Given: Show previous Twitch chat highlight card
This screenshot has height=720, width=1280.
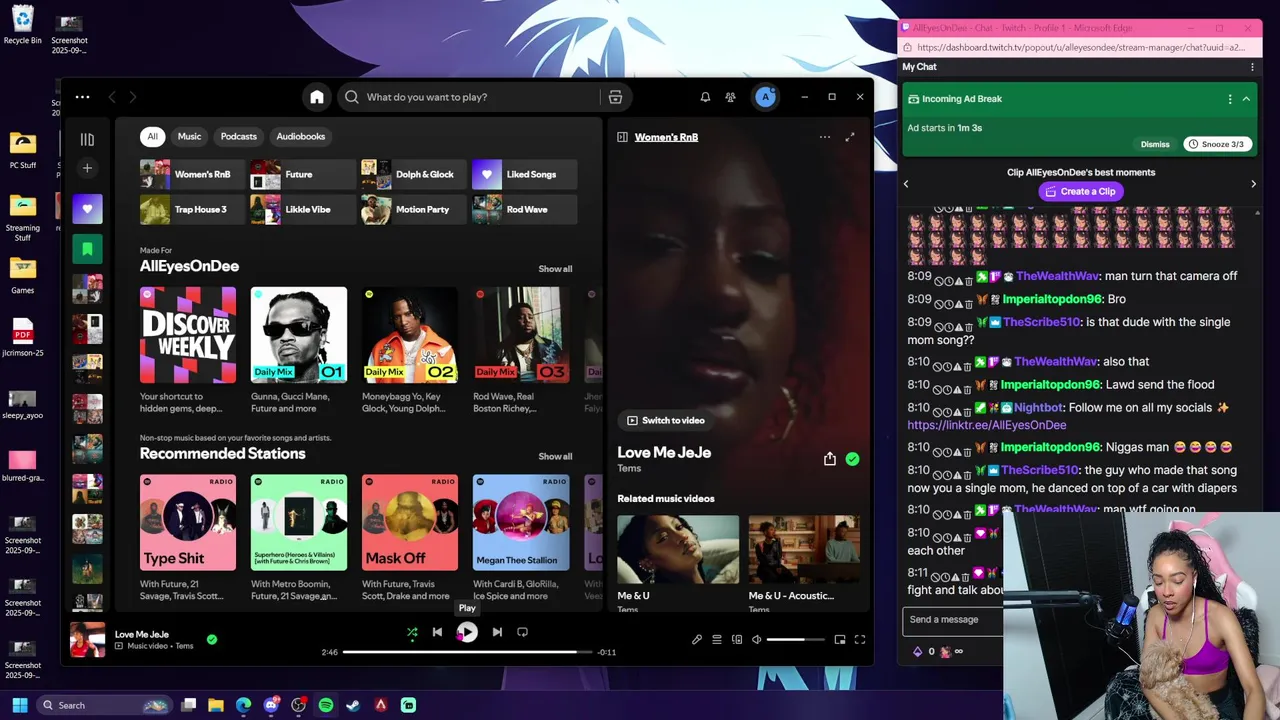Looking at the screenshot, I should (906, 184).
